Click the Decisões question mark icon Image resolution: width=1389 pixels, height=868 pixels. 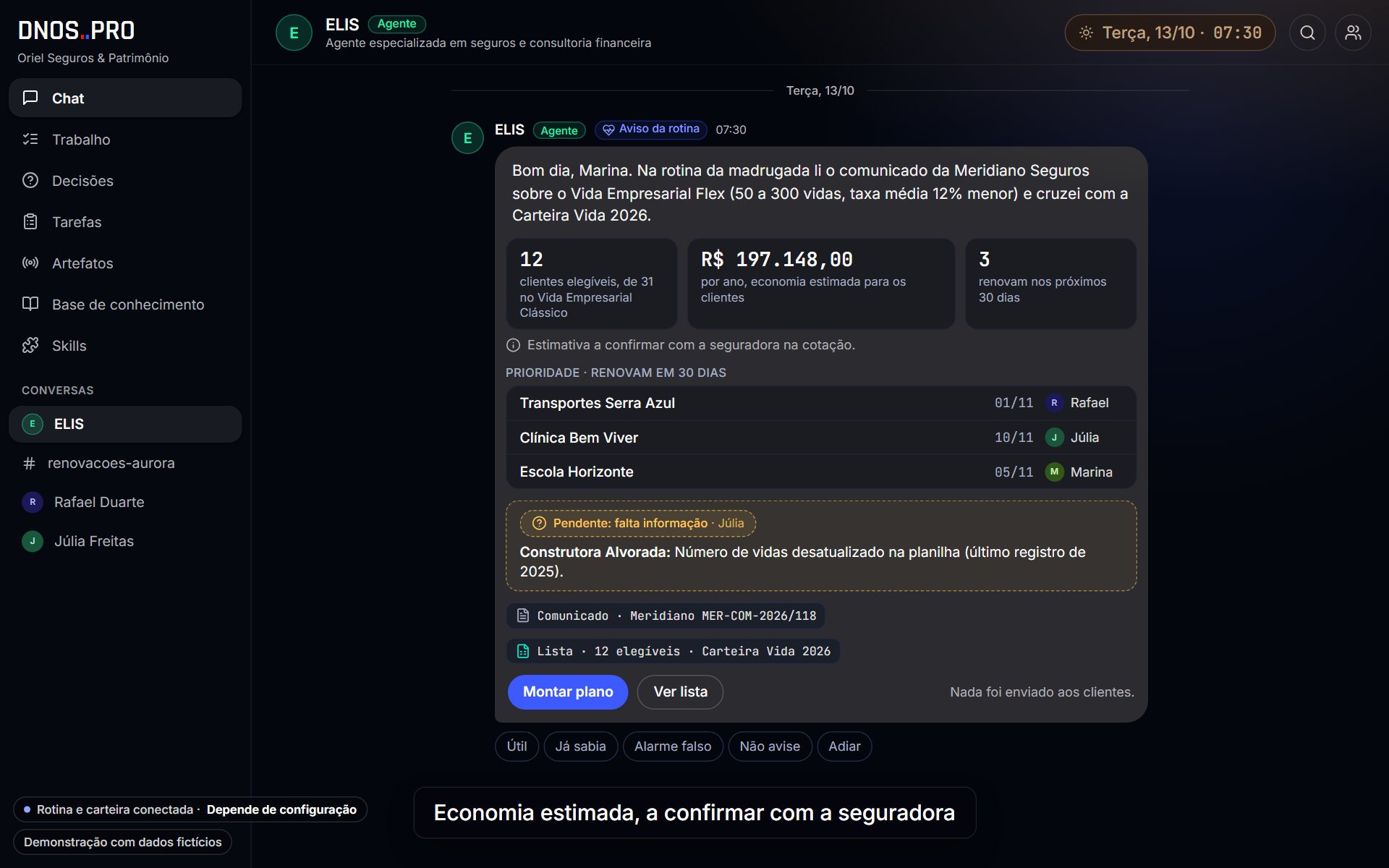pyautogui.click(x=30, y=180)
